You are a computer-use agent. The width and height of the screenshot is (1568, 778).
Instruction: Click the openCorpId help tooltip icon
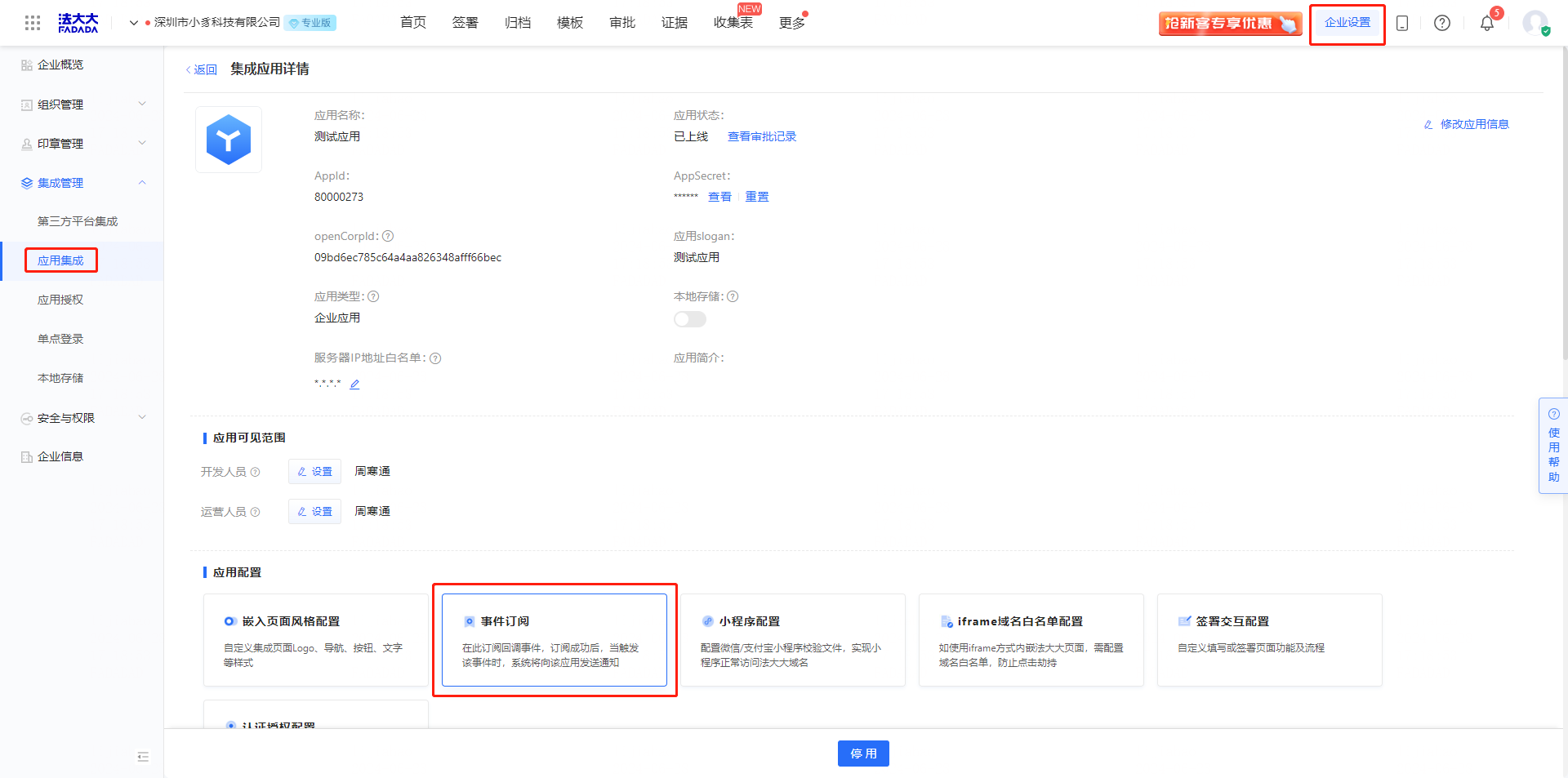[388, 236]
